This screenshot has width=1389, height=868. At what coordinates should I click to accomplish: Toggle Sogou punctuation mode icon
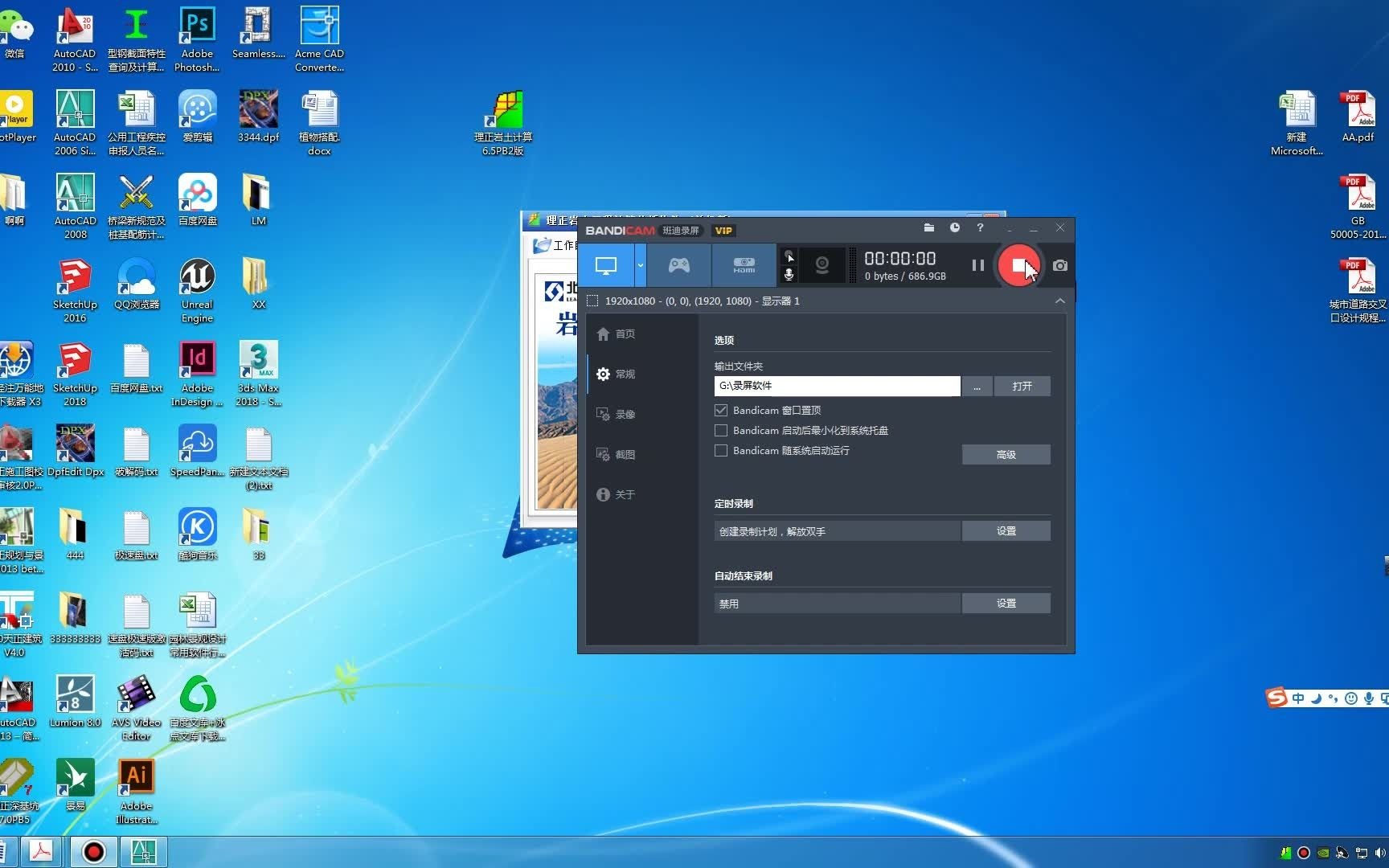[1334, 698]
